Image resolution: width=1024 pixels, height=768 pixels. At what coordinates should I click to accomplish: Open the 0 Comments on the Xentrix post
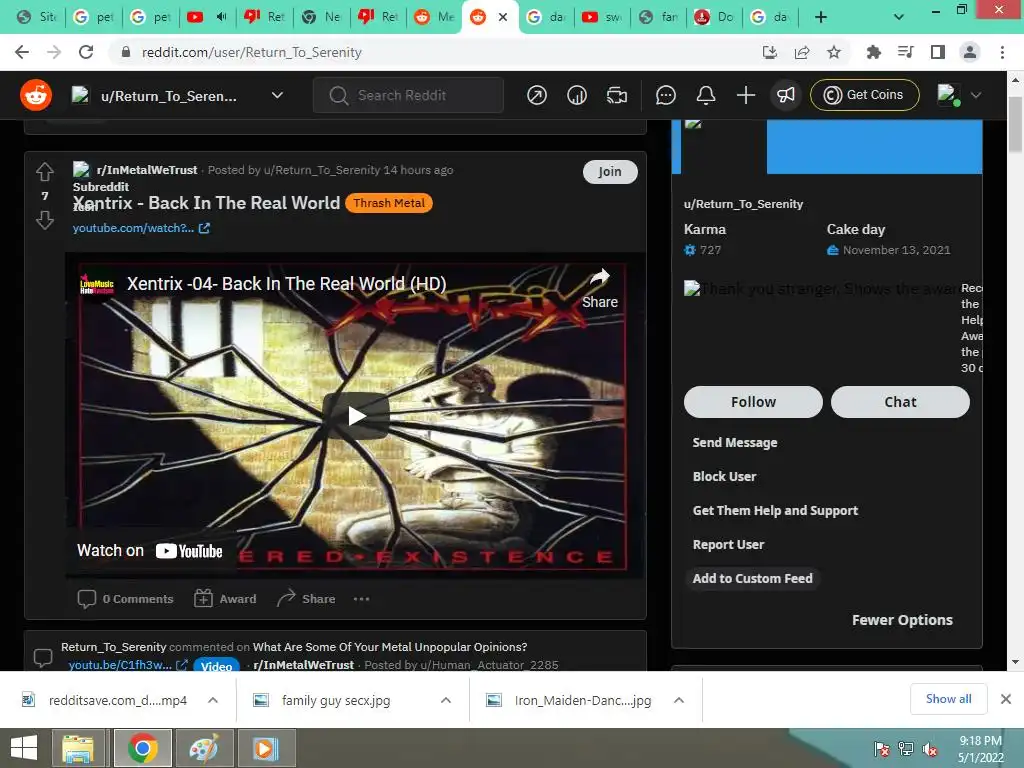(125, 599)
